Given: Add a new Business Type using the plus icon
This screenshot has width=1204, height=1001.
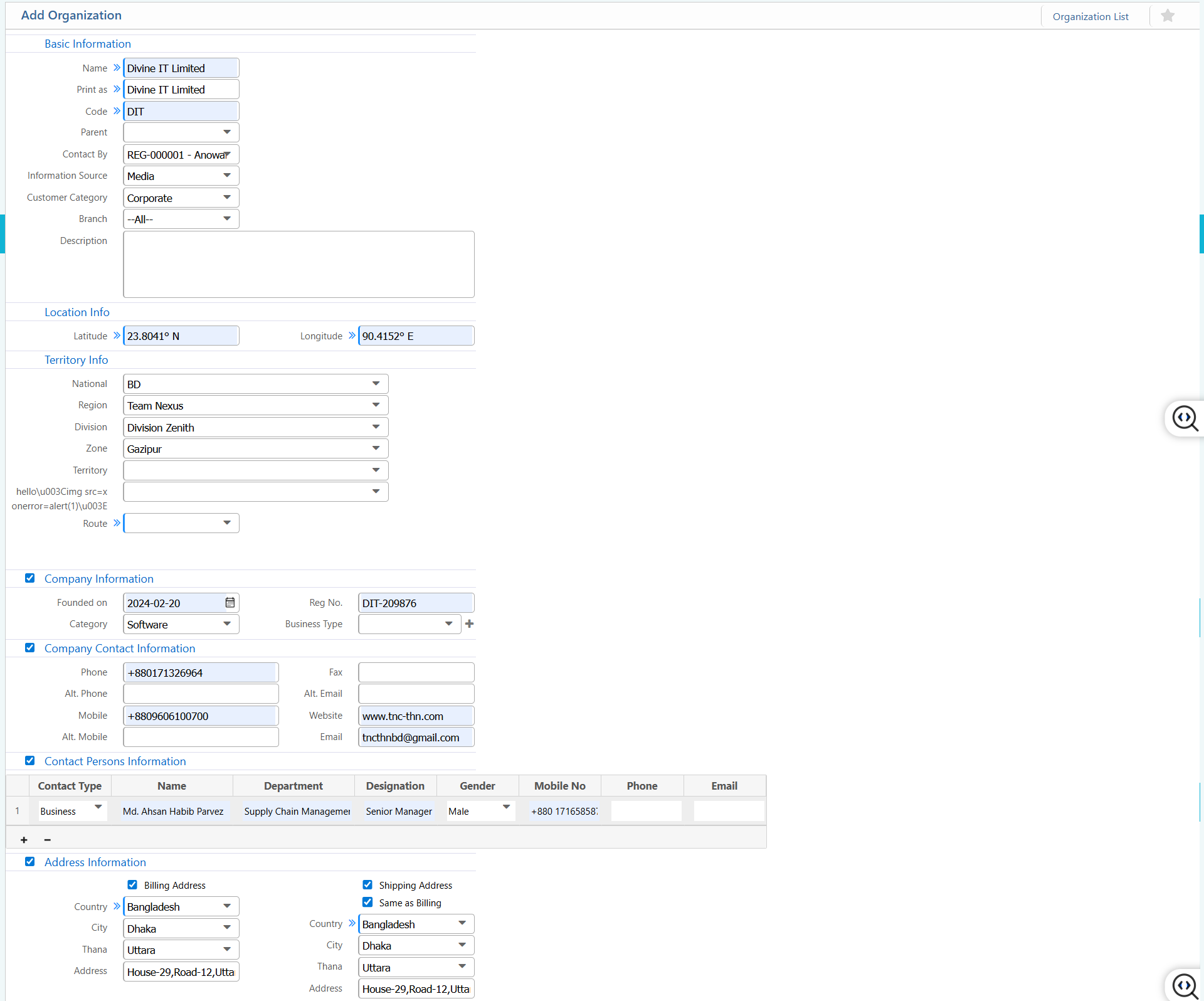Looking at the screenshot, I should coord(469,623).
